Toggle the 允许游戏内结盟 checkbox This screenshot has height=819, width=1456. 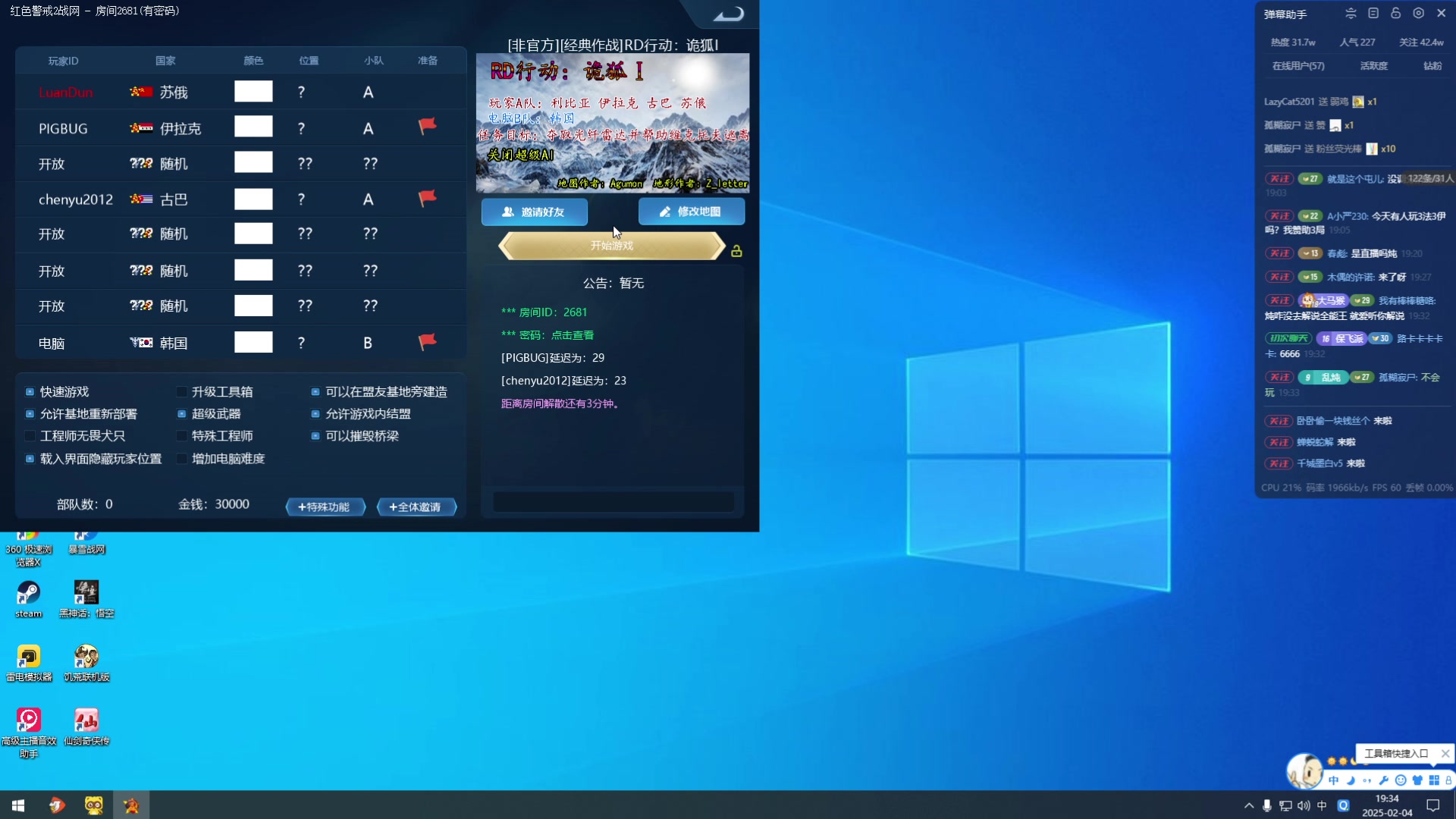click(x=315, y=414)
